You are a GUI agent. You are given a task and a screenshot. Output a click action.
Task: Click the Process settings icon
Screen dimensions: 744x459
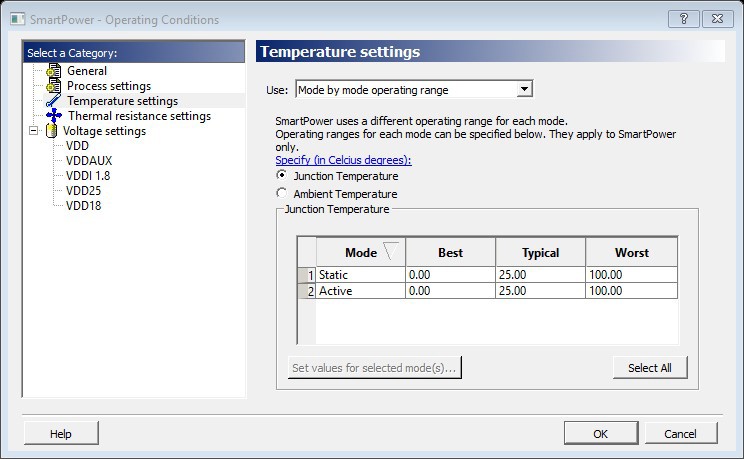click(54, 87)
